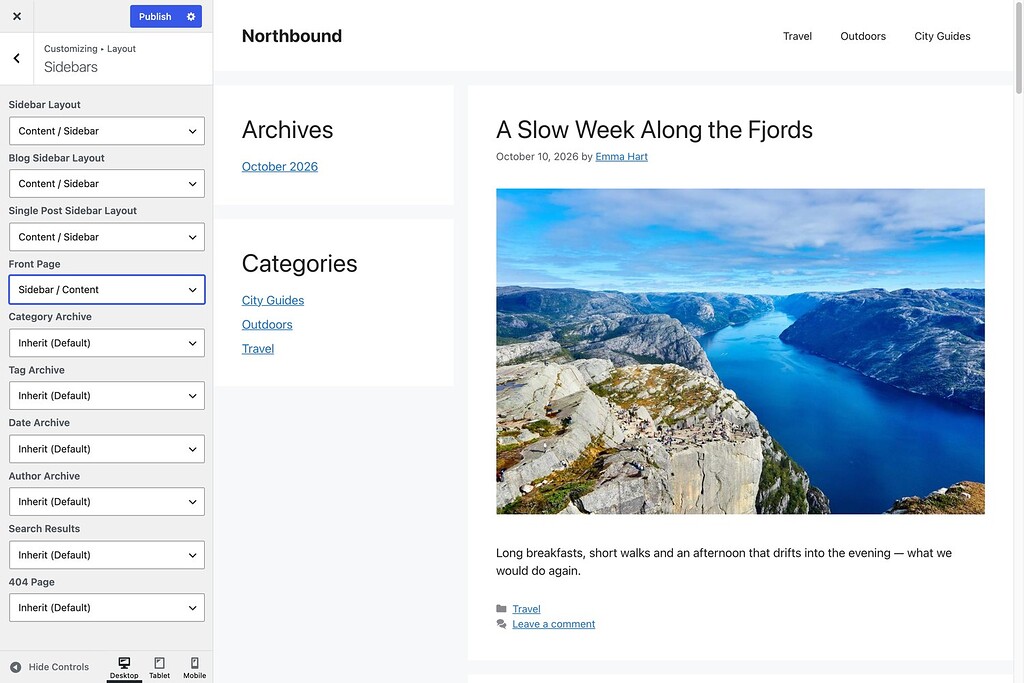The width and height of the screenshot is (1024, 683).
Task: Click the Customizing Layout breadcrumb text
Action: (89, 48)
